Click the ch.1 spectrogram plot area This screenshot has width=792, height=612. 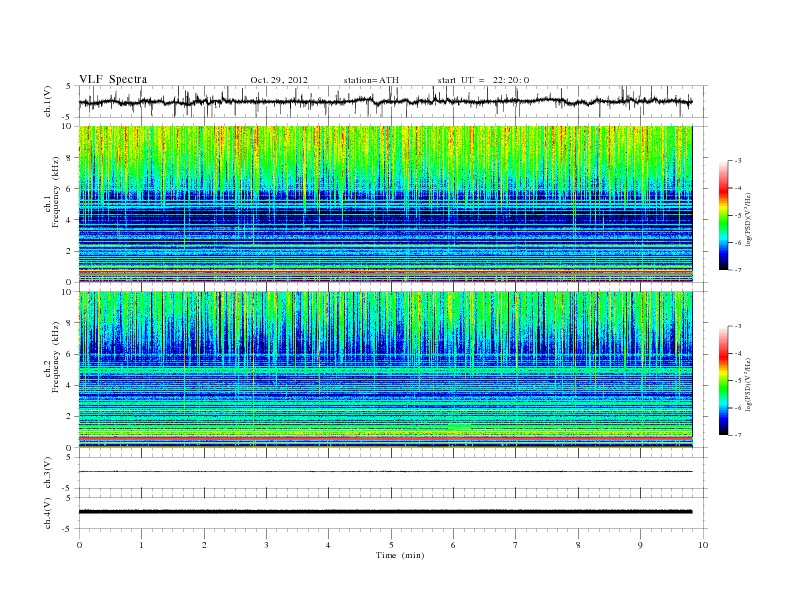coord(385,204)
